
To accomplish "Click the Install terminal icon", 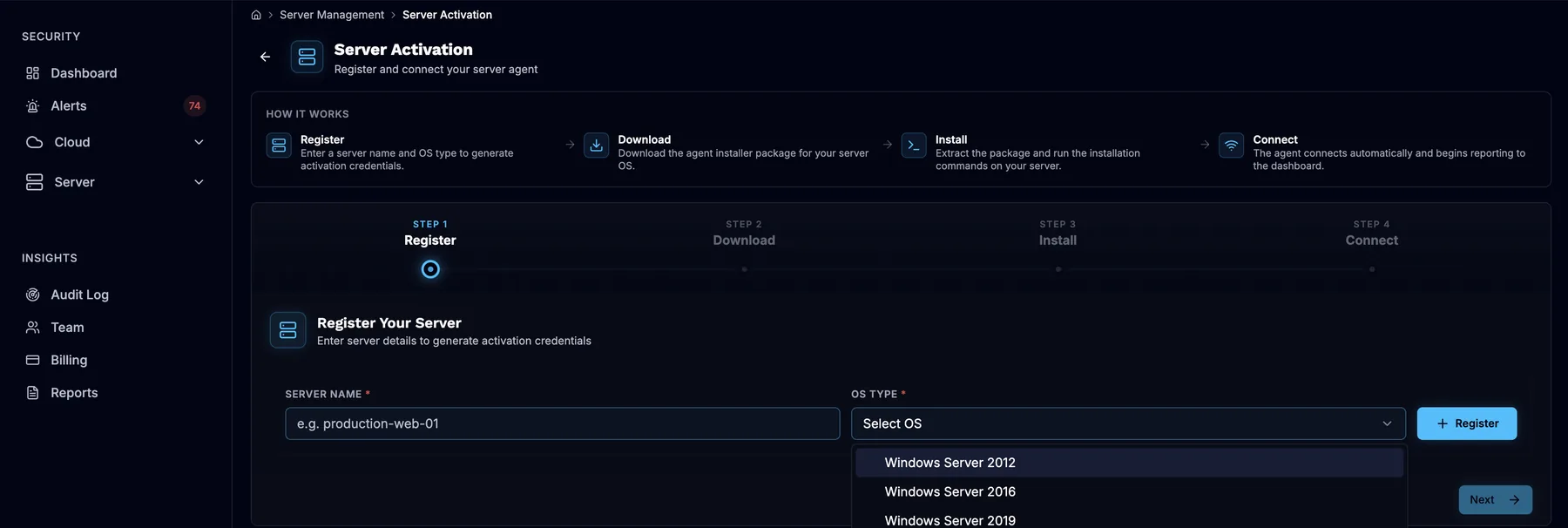I will coord(914,146).
